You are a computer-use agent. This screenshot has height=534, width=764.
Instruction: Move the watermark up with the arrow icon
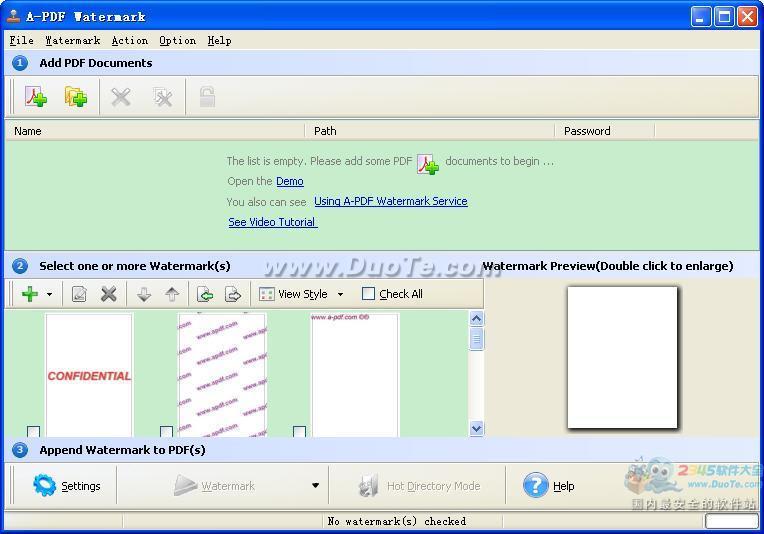pos(172,294)
